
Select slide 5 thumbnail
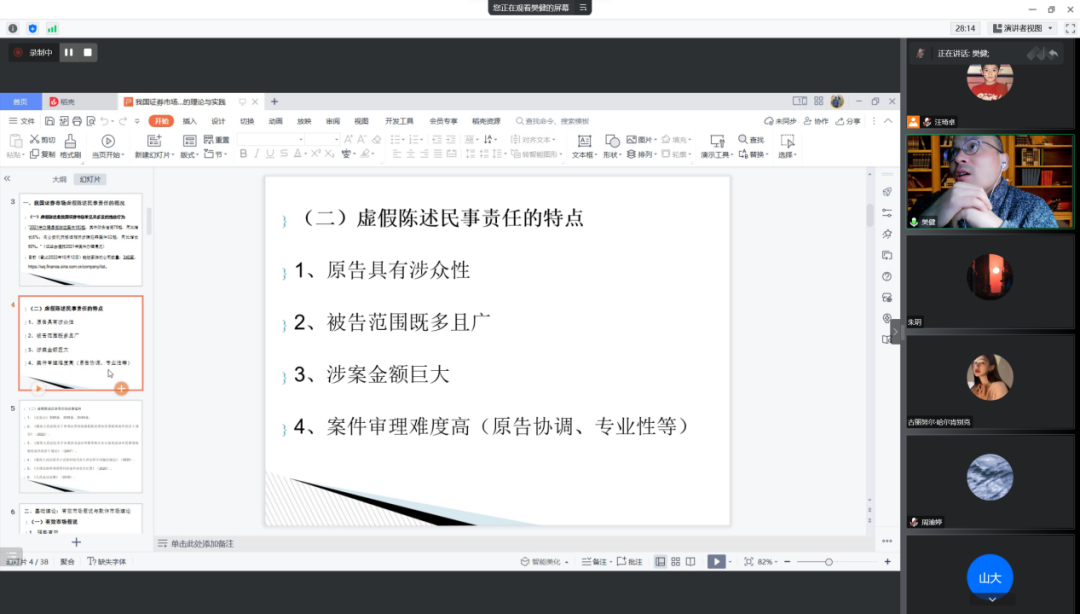pyautogui.click(x=81, y=447)
